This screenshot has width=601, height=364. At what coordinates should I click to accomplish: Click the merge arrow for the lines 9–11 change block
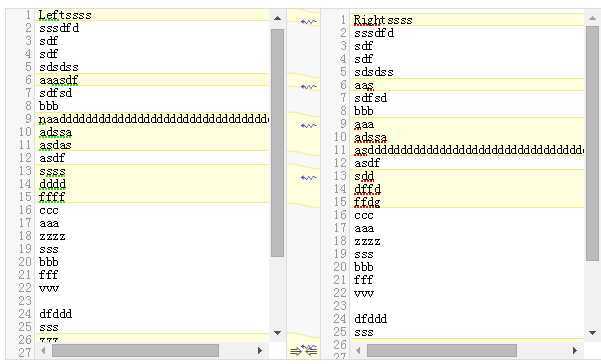[x=309, y=126]
